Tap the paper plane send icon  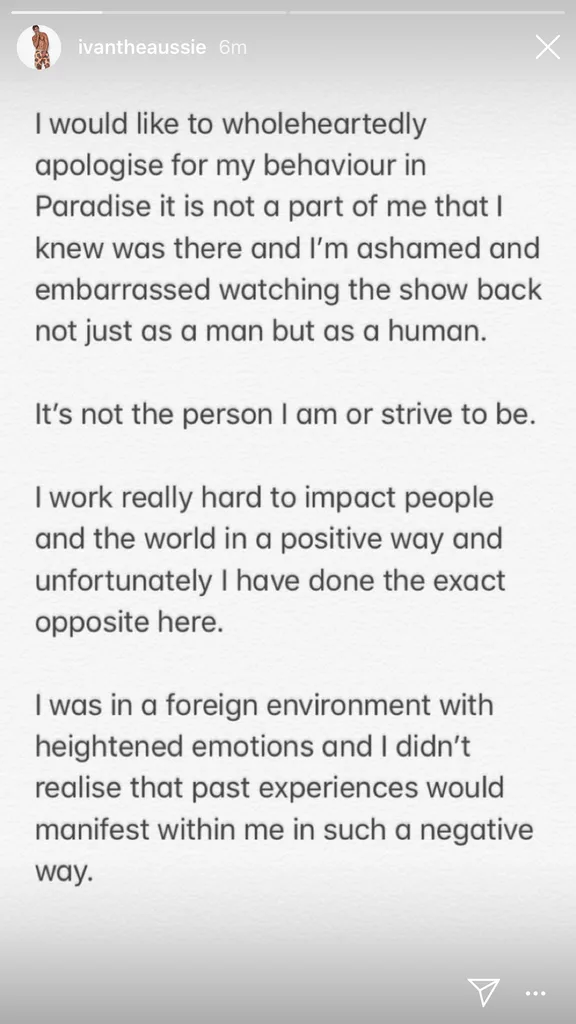coord(484,991)
